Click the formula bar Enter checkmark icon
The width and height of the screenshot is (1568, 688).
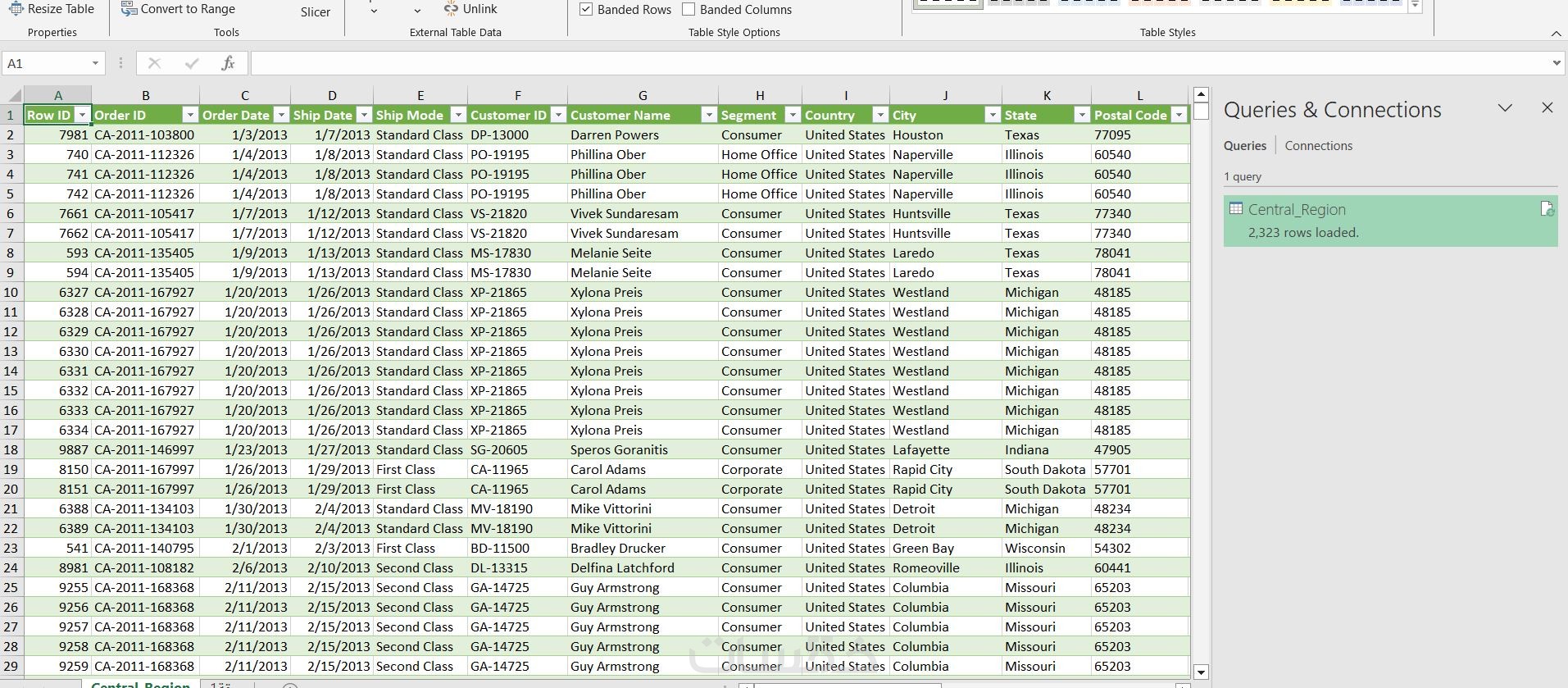[x=192, y=63]
